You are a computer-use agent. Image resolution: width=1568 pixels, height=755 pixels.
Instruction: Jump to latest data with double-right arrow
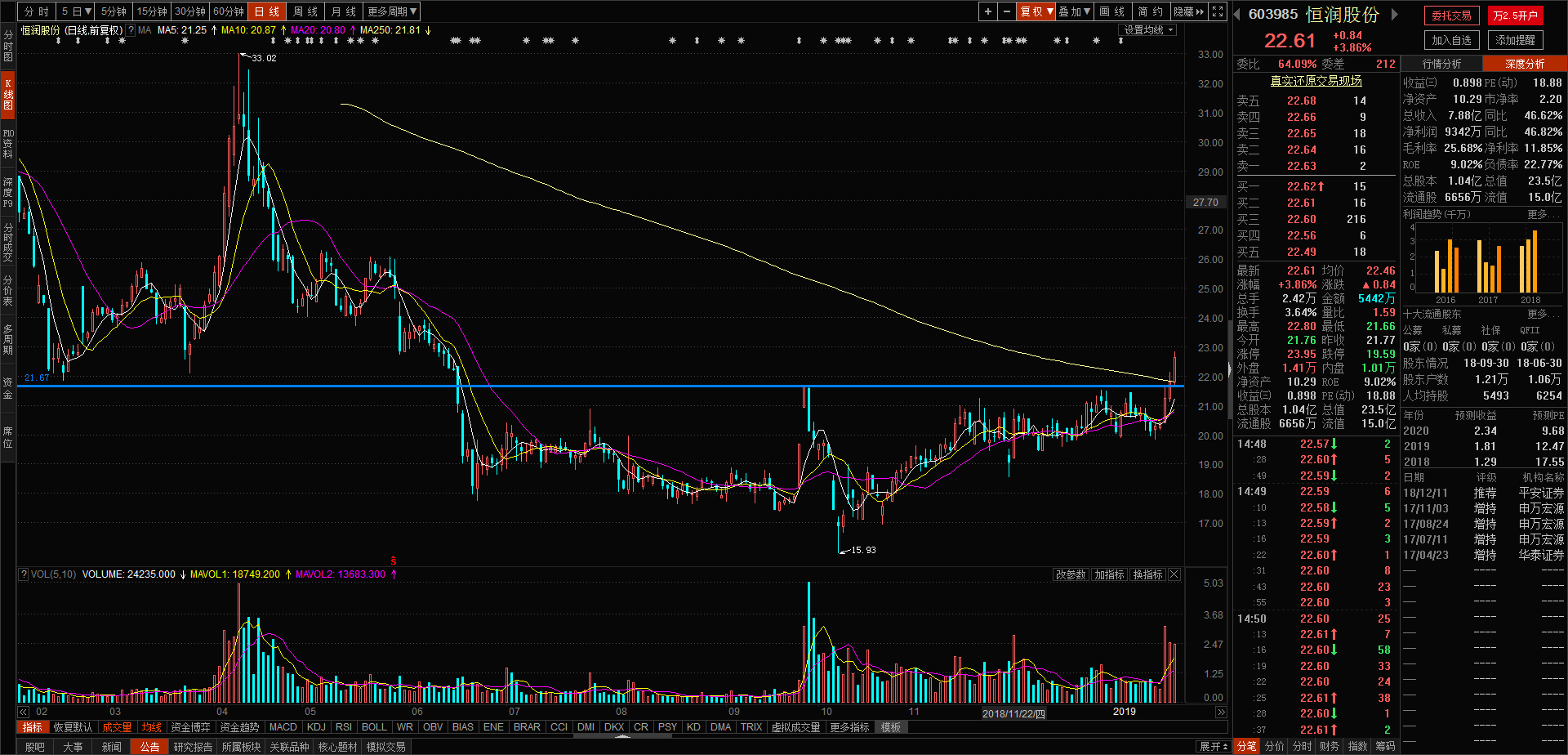pos(1221,713)
